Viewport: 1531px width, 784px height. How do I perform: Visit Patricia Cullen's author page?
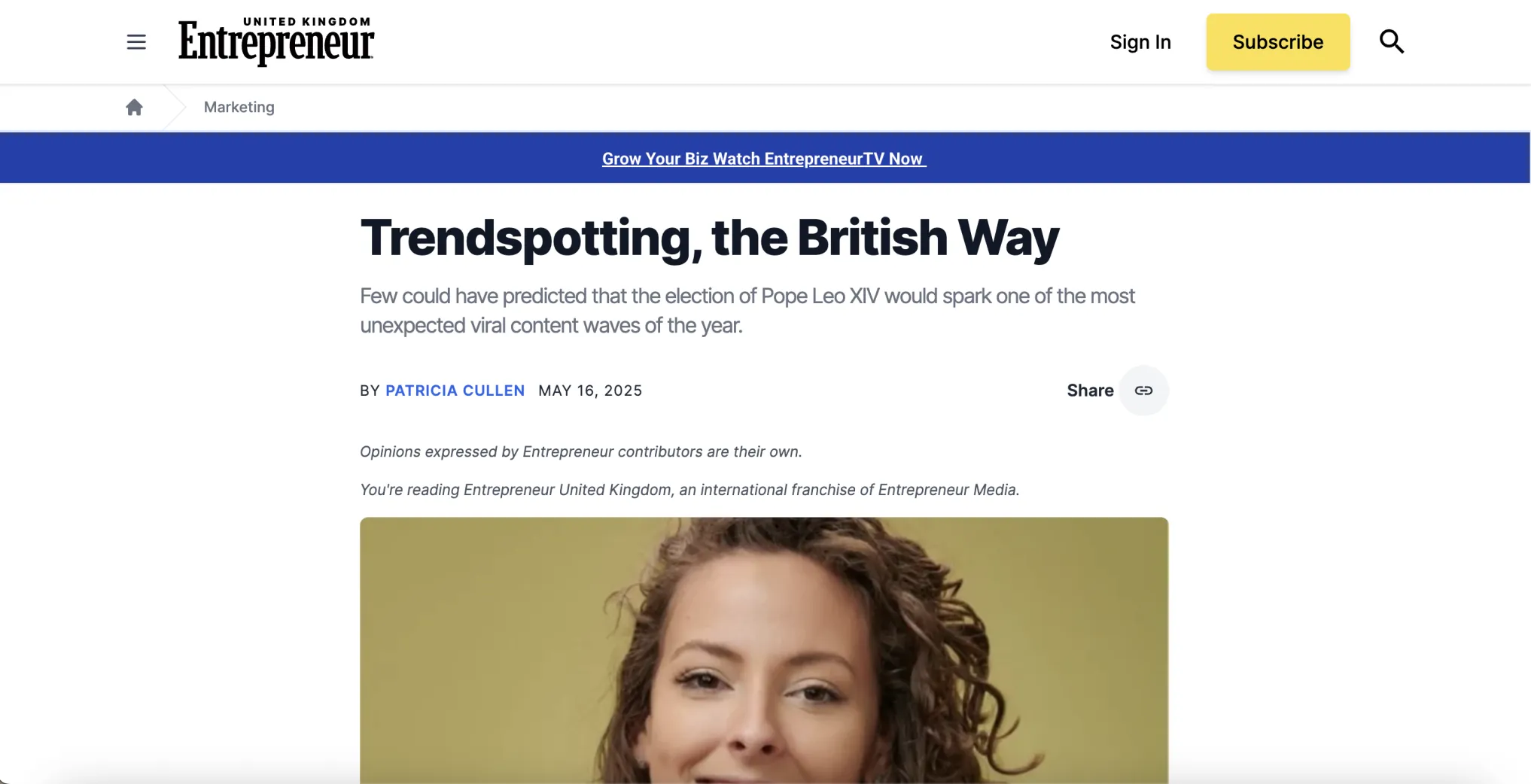[455, 390]
